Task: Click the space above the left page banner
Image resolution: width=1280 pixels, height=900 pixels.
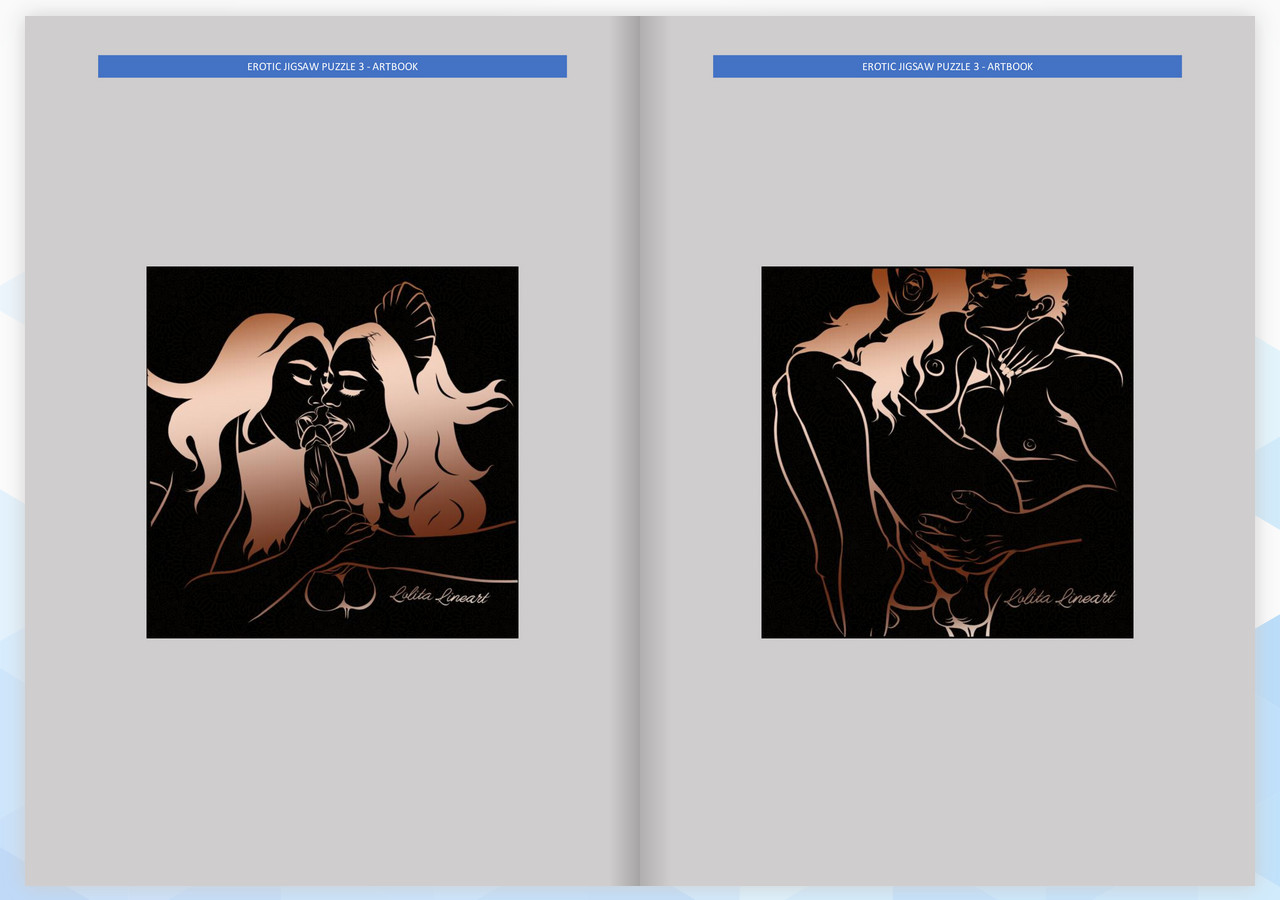Action: tap(332, 35)
